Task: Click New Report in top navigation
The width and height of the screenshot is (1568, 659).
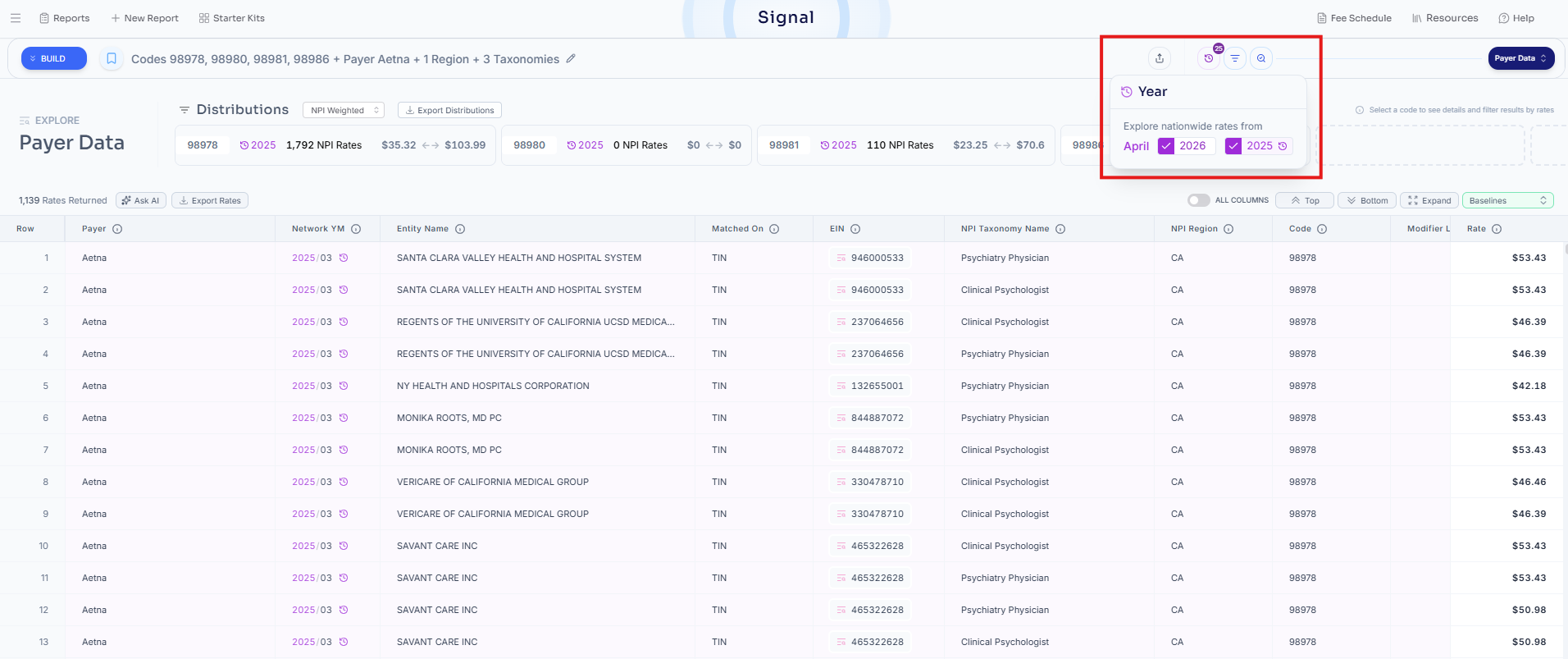Action: click(145, 18)
